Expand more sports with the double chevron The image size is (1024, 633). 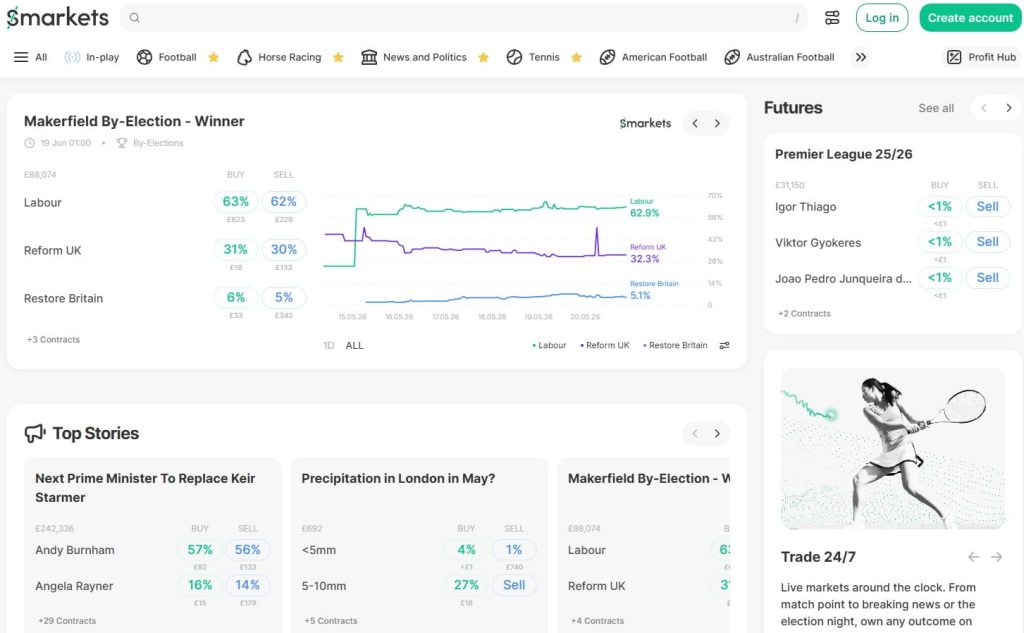click(x=861, y=57)
